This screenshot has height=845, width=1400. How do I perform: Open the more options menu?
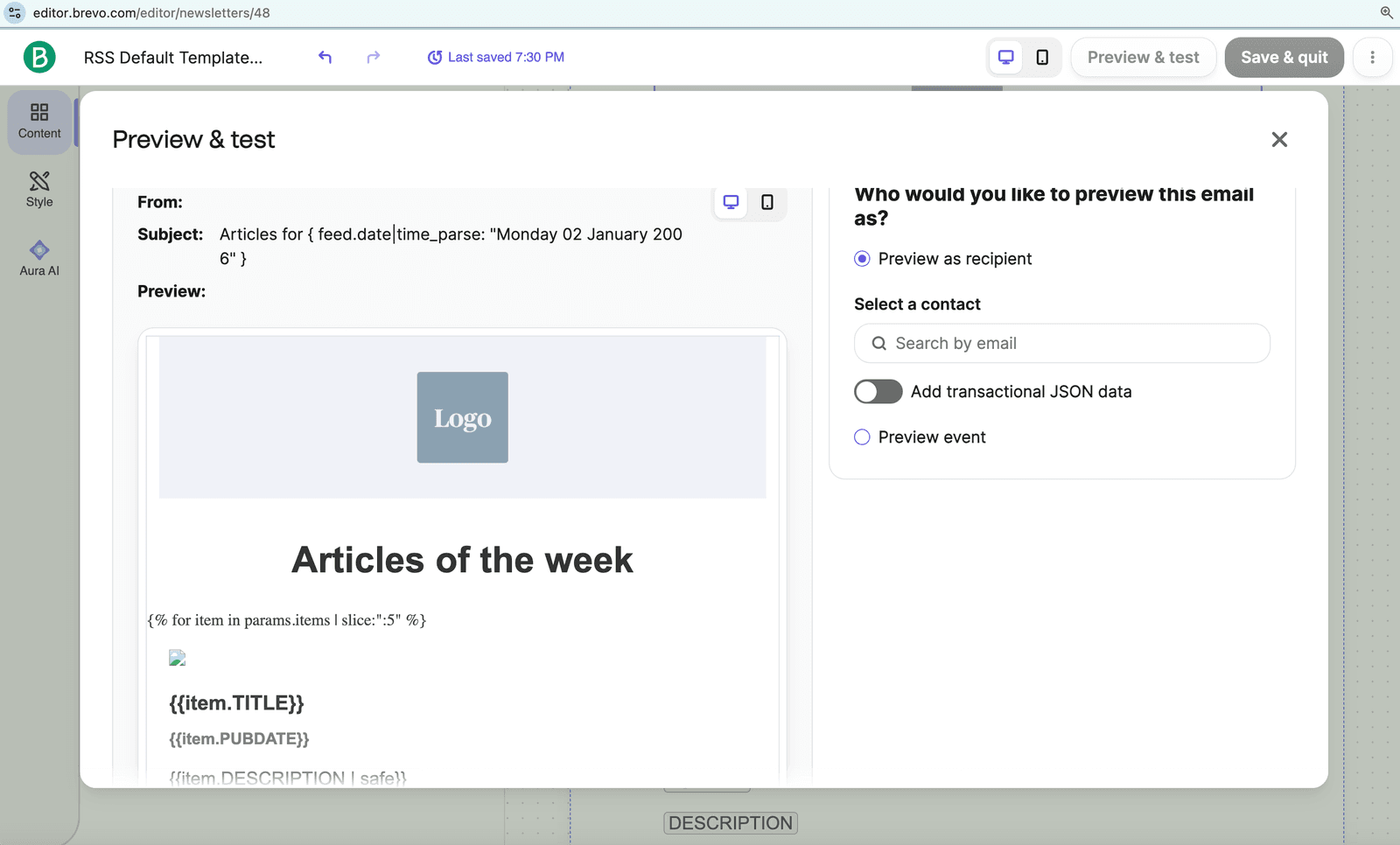(1372, 57)
